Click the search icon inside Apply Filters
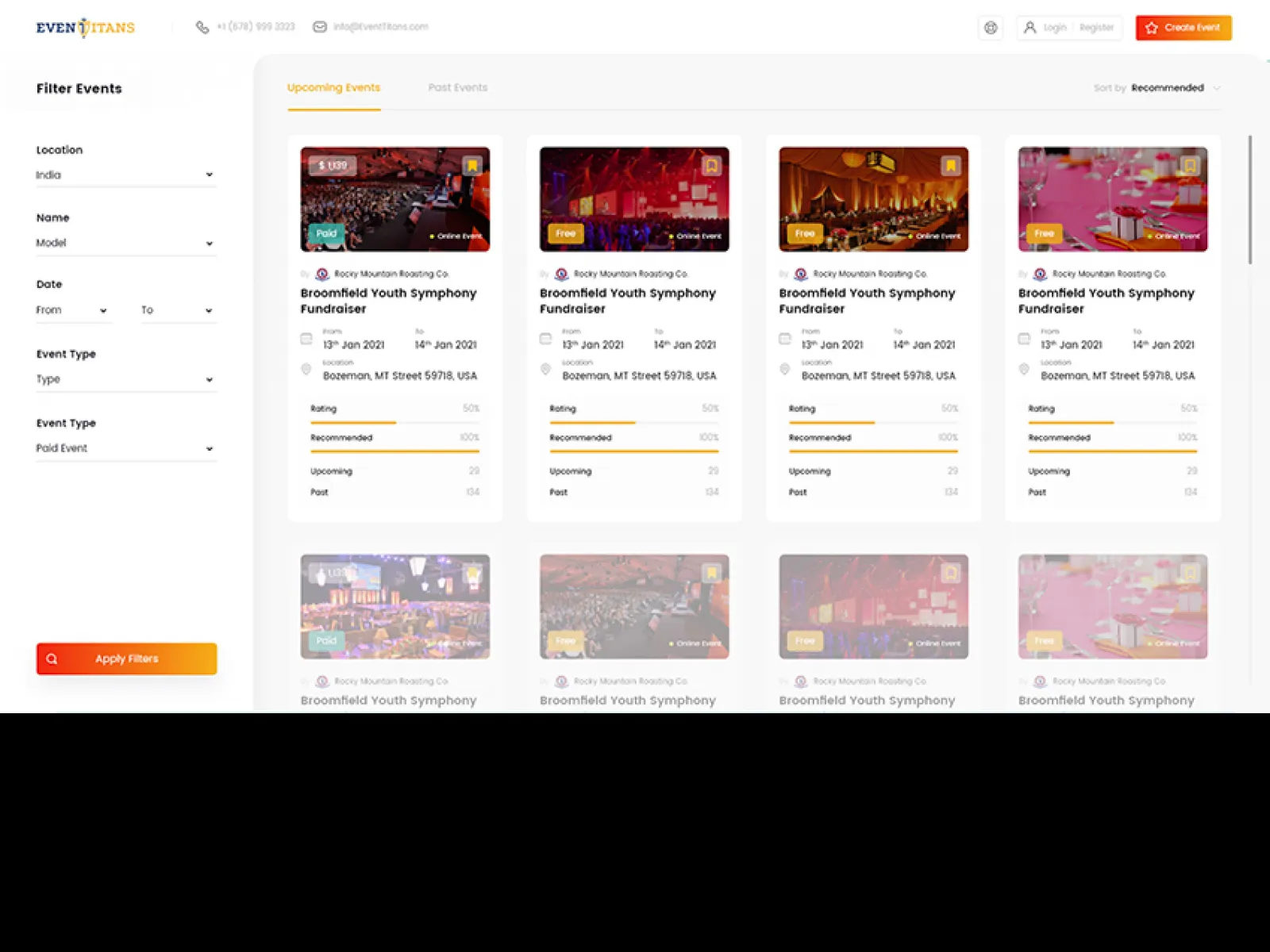 [x=52, y=658]
